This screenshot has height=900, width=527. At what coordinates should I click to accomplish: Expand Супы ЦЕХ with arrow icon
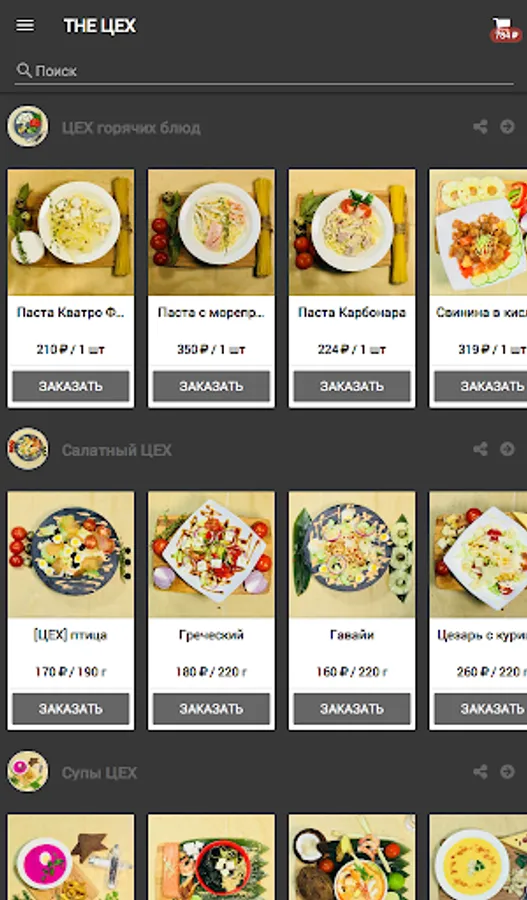(507, 771)
